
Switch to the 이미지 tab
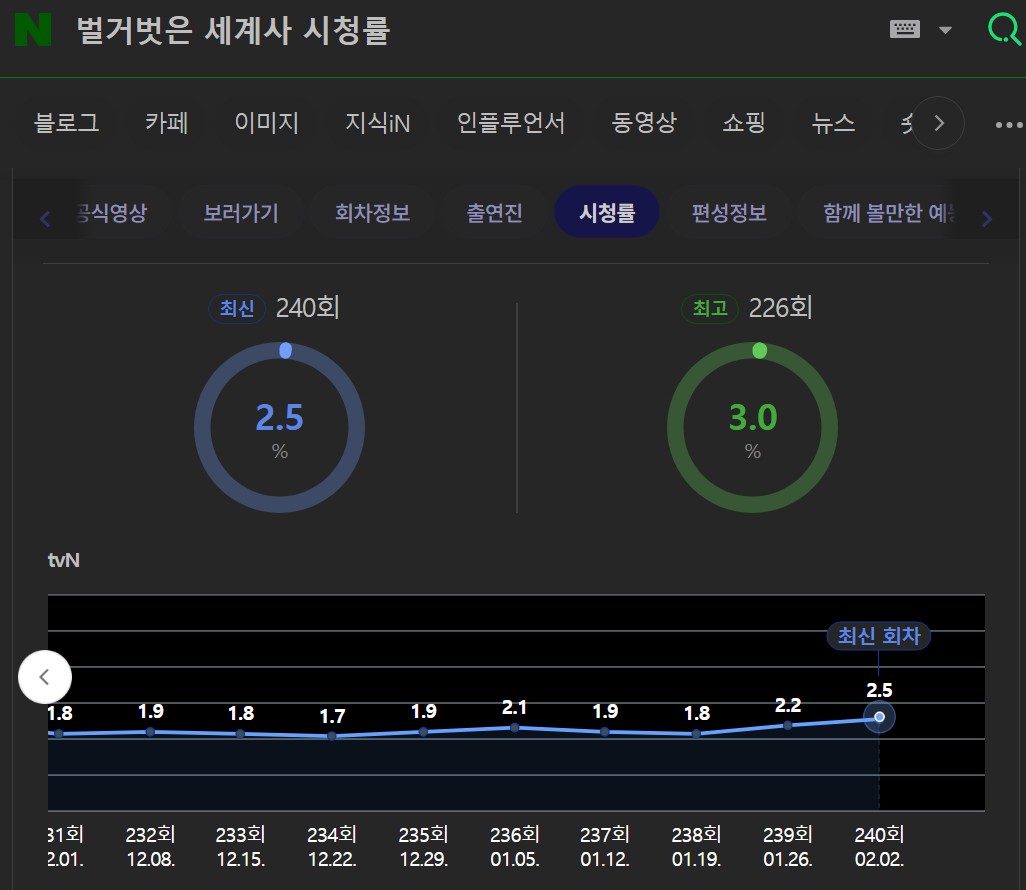coord(266,123)
